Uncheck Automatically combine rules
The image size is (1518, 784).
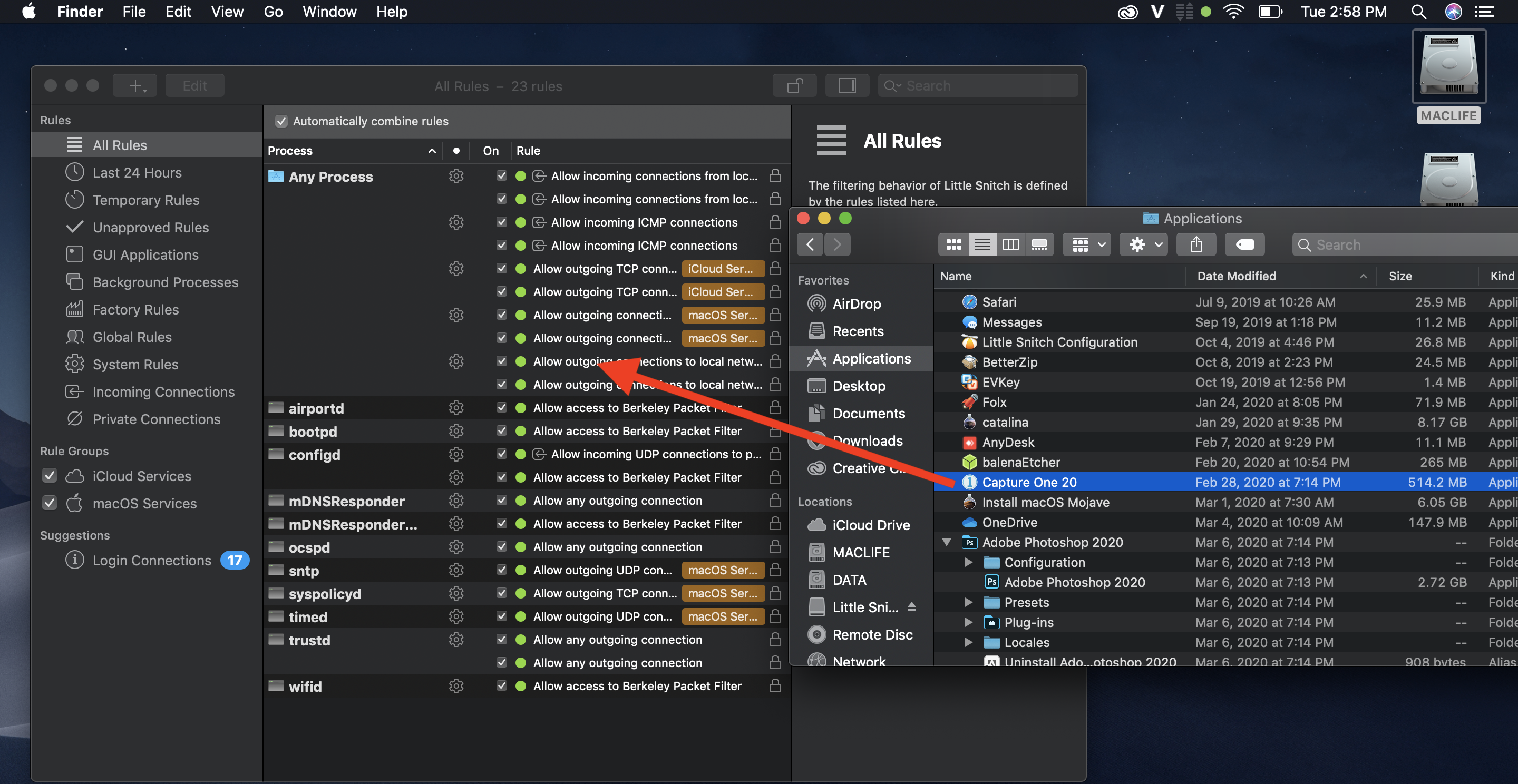point(281,121)
